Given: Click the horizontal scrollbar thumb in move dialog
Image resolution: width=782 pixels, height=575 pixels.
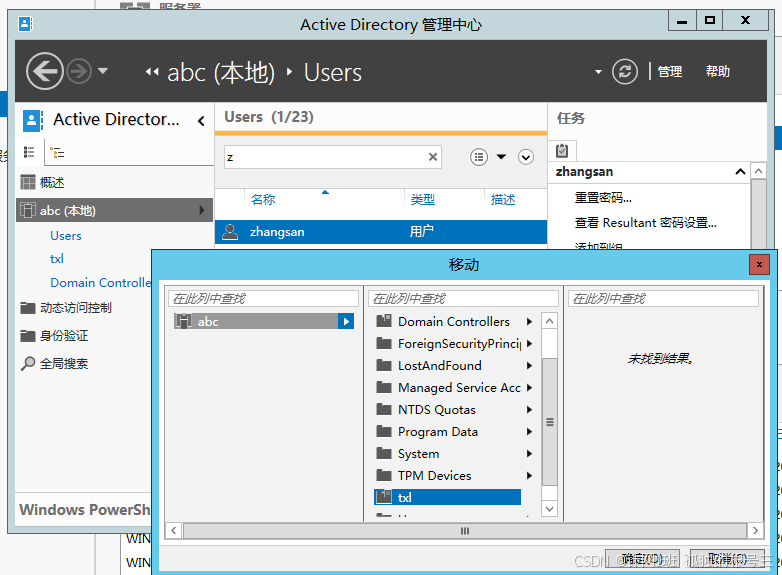Looking at the screenshot, I should click(465, 531).
